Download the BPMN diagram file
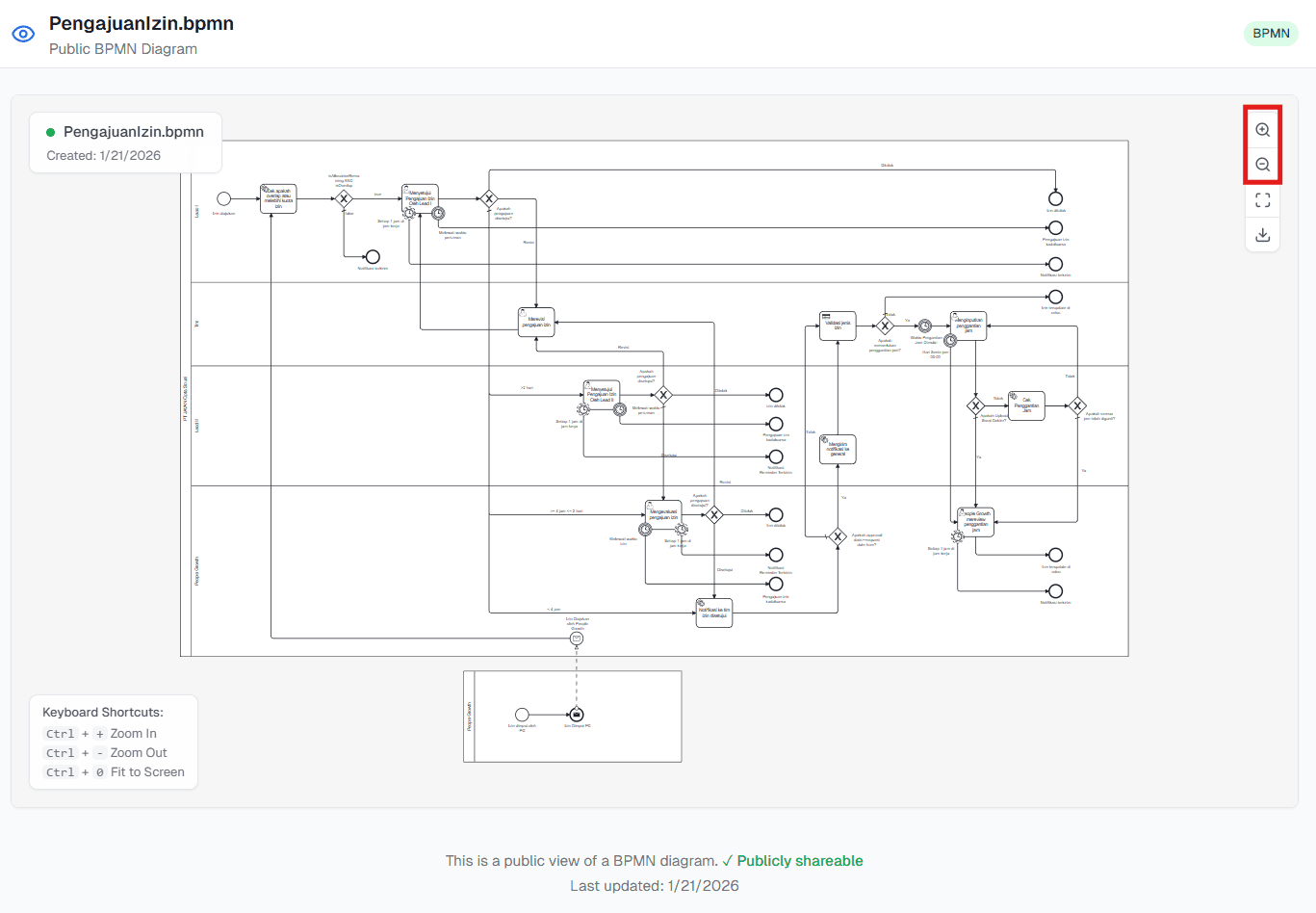The width and height of the screenshot is (1316, 913). tap(1262, 234)
